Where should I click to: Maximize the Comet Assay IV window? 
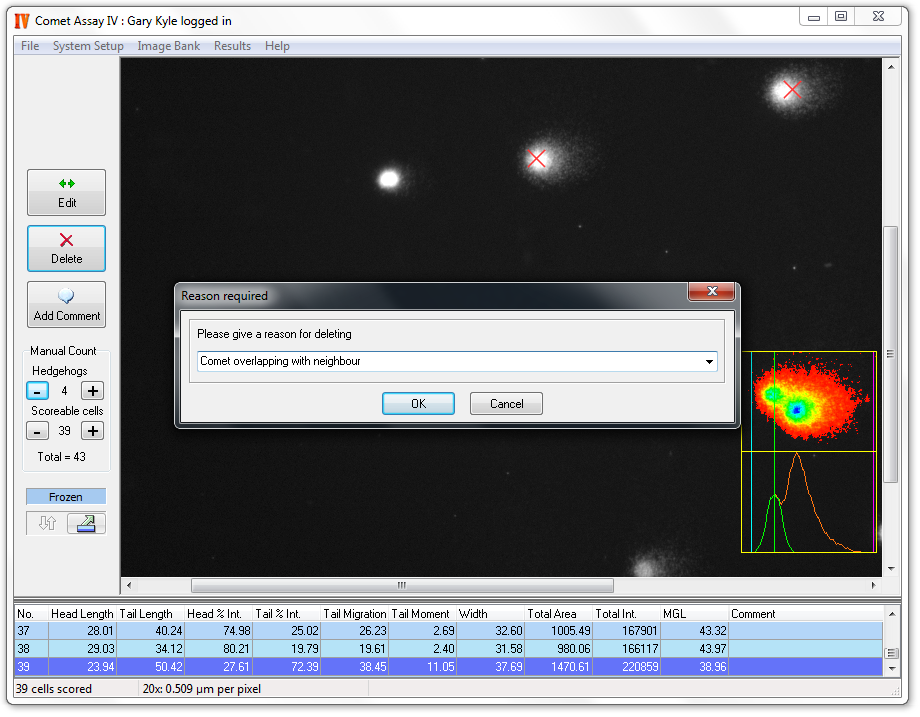click(841, 17)
